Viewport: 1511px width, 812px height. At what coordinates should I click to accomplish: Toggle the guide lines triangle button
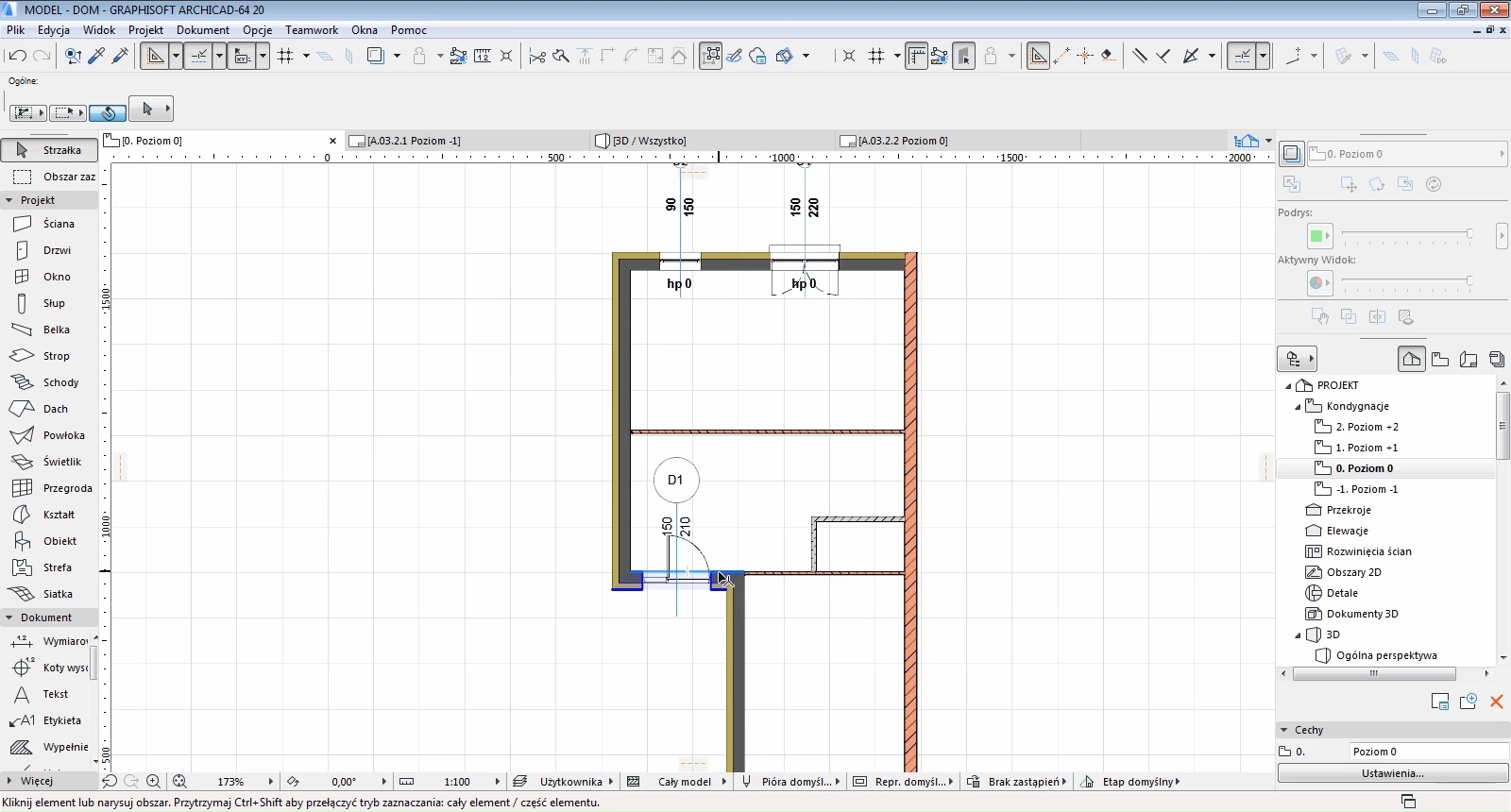point(156,56)
